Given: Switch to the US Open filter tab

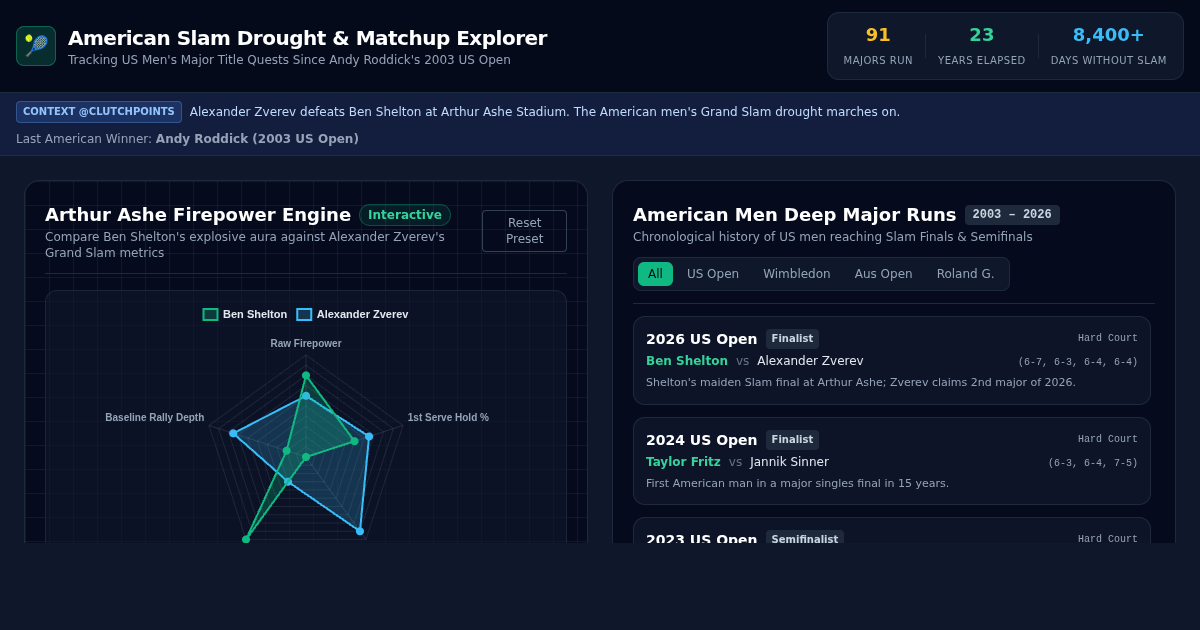Looking at the screenshot, I should coord(713,274).
